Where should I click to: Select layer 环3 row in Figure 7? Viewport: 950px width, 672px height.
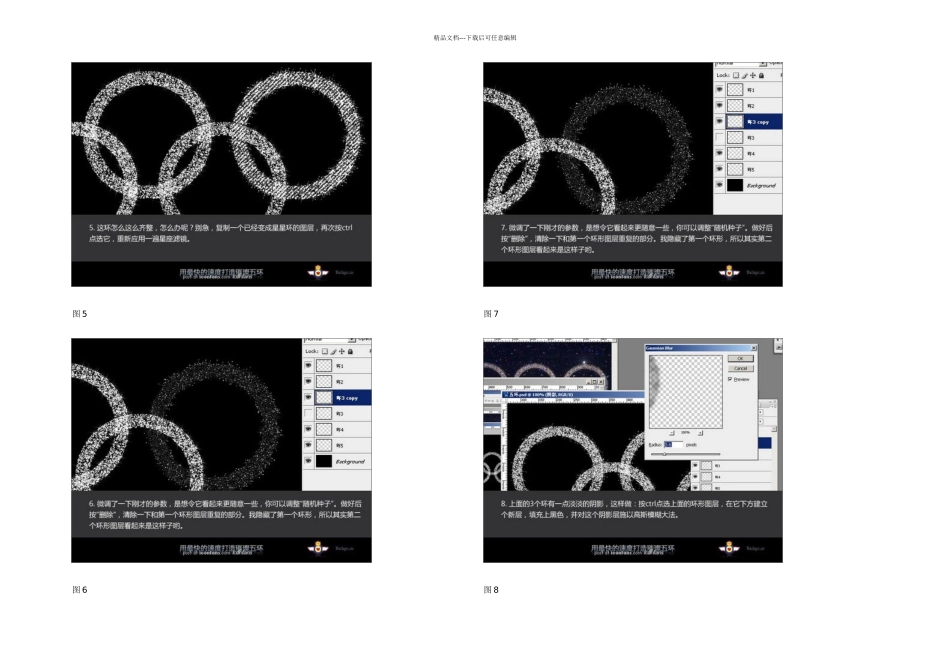748,138
